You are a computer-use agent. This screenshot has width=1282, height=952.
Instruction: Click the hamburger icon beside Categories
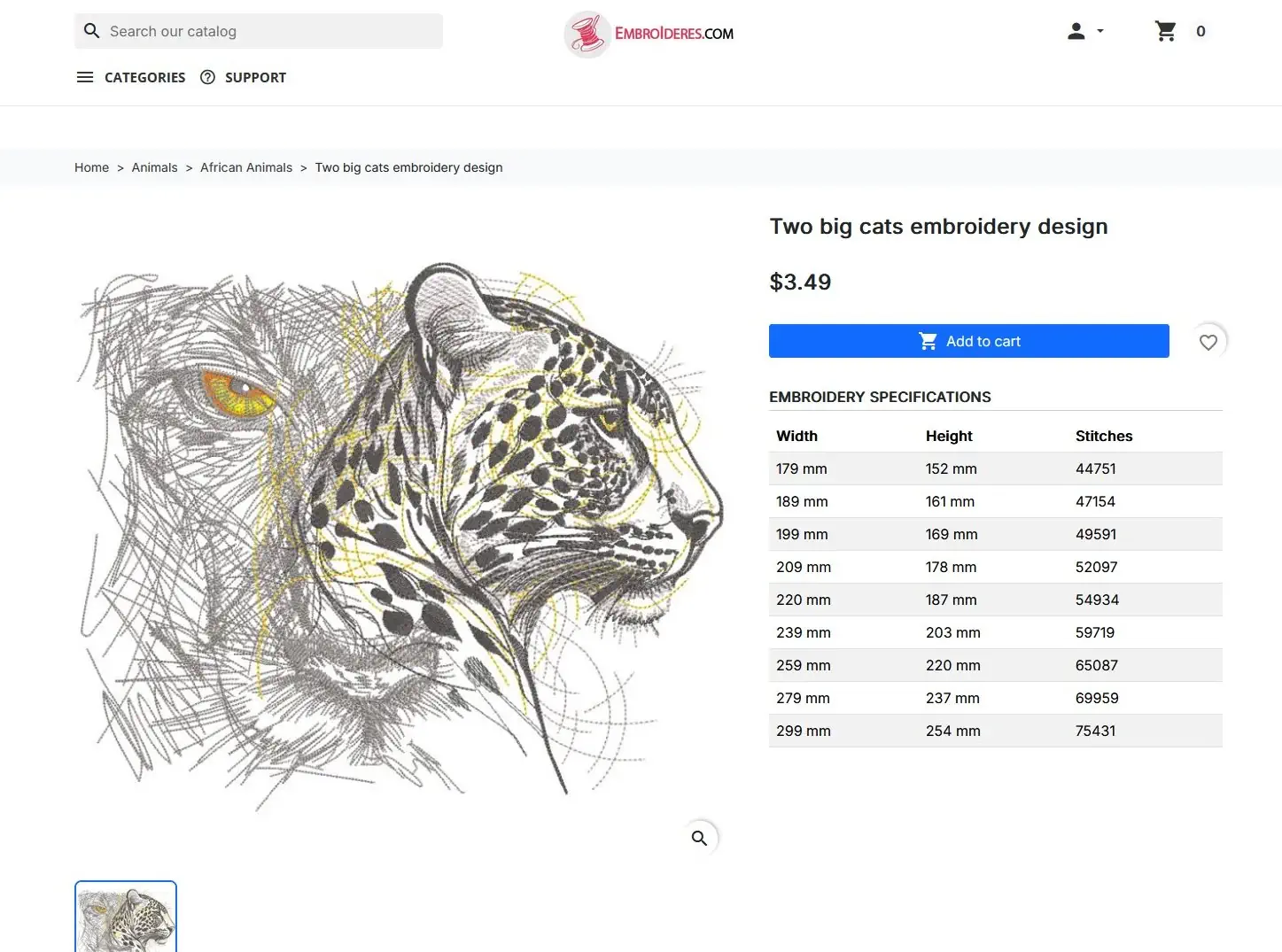(x=85, y=77)
